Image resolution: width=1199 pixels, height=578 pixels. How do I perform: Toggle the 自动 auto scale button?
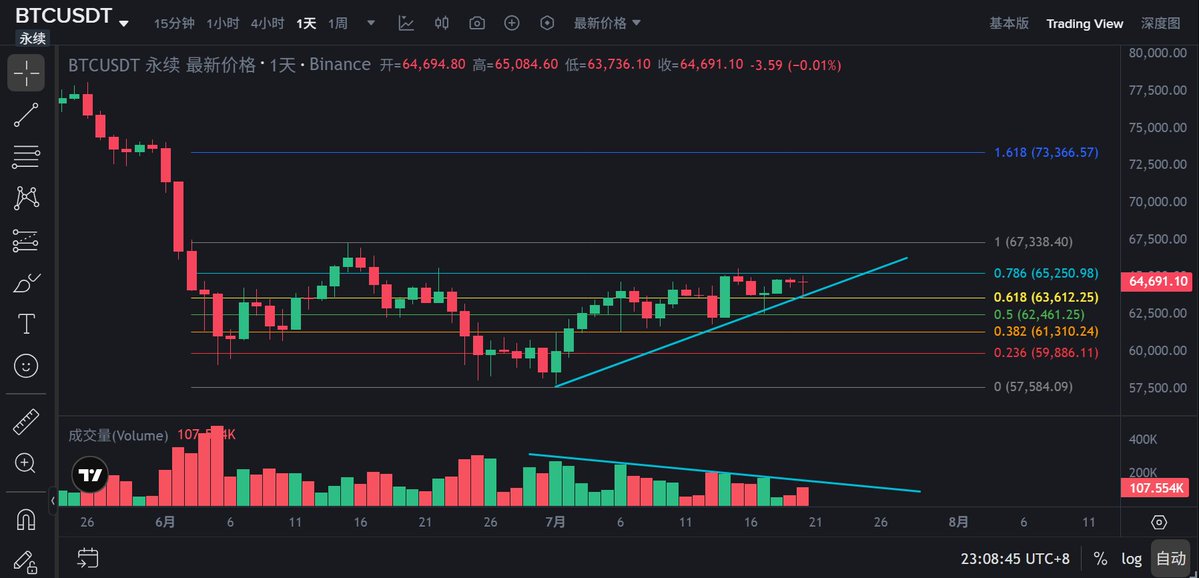pos(1169,558)
